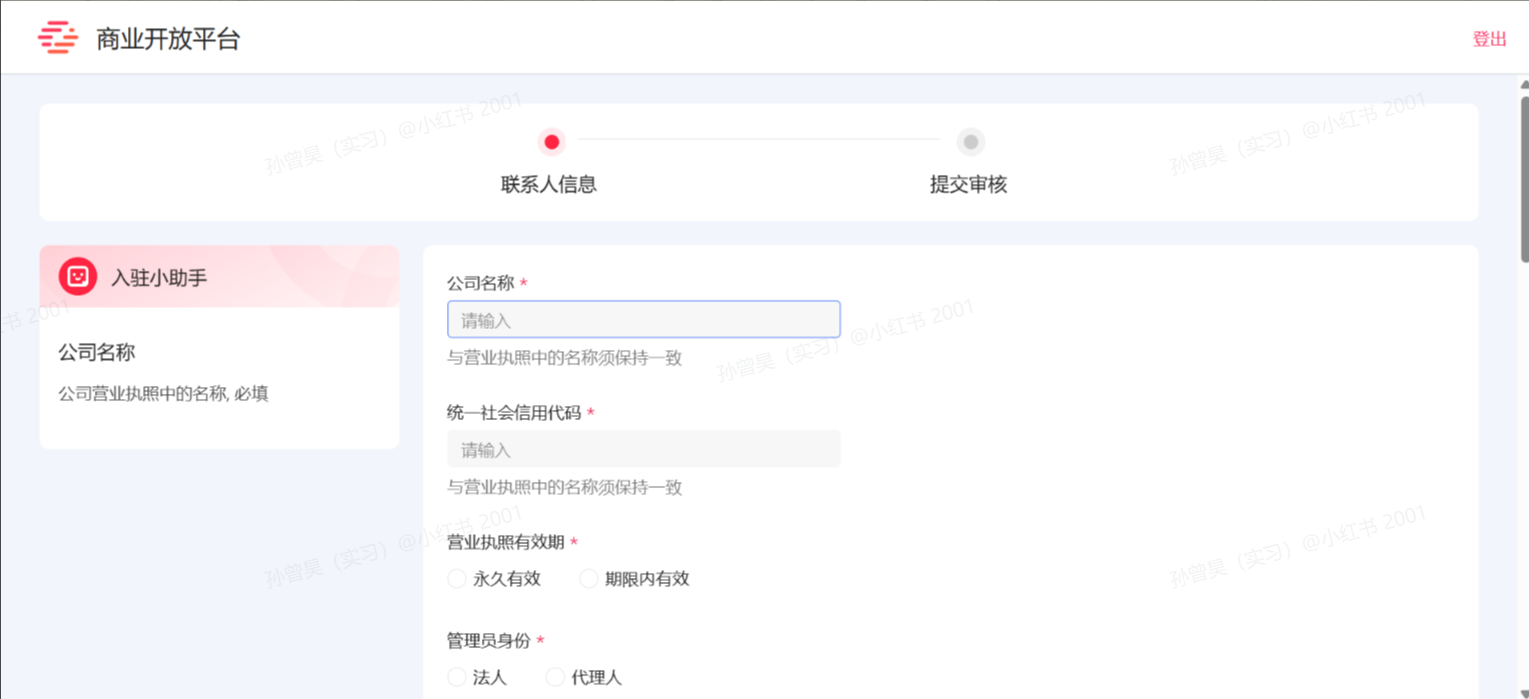Click the 公司名称 heading in helper panel
The height and width of the screenshot is (699, 1529).
(97, 352)
